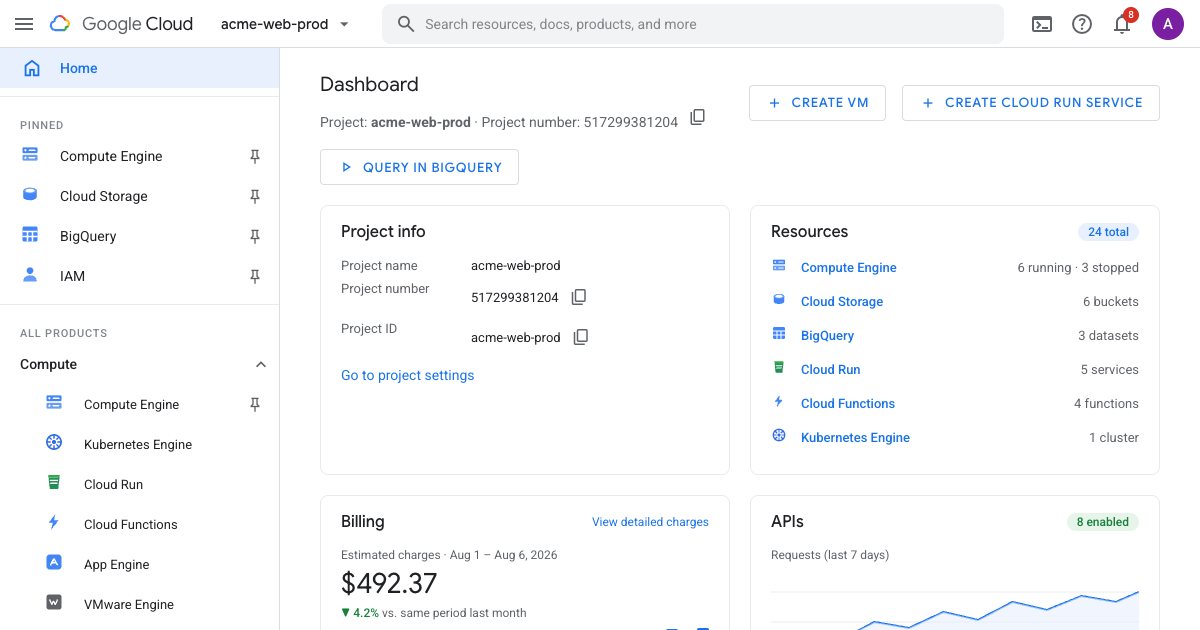Click the Kubernetes Engine wheel icon in sidebar
This screenshot has width=1200, height=630.
[x=54, y=443]
